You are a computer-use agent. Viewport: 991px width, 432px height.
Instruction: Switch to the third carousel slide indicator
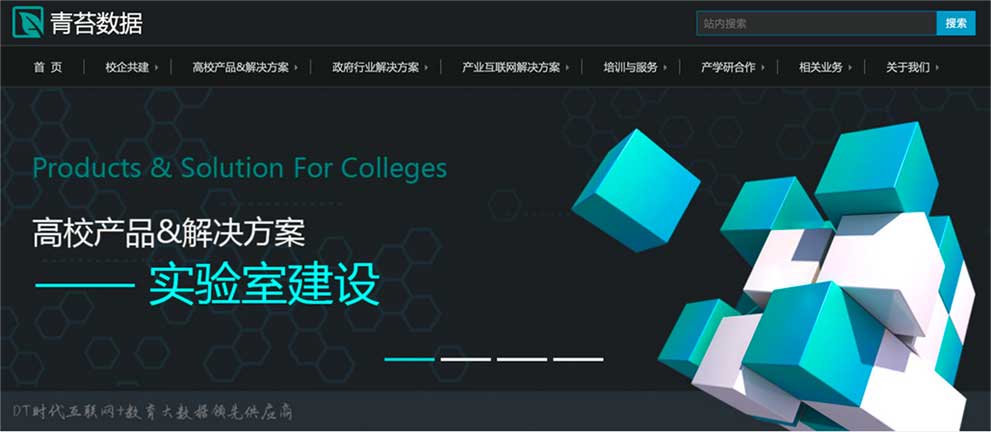tap(522, 359)
